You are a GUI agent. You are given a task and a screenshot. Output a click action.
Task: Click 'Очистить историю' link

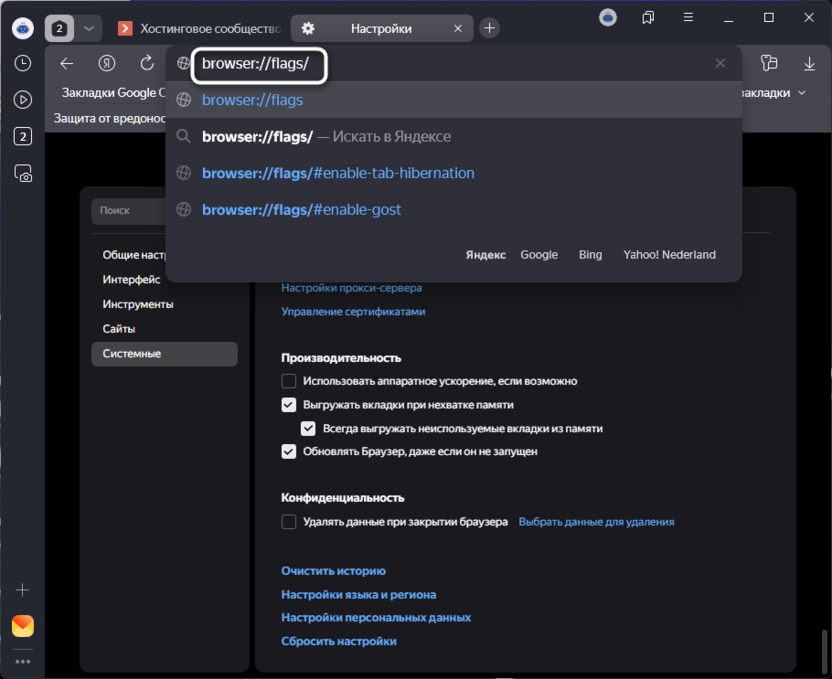click(x=333, y=571)
